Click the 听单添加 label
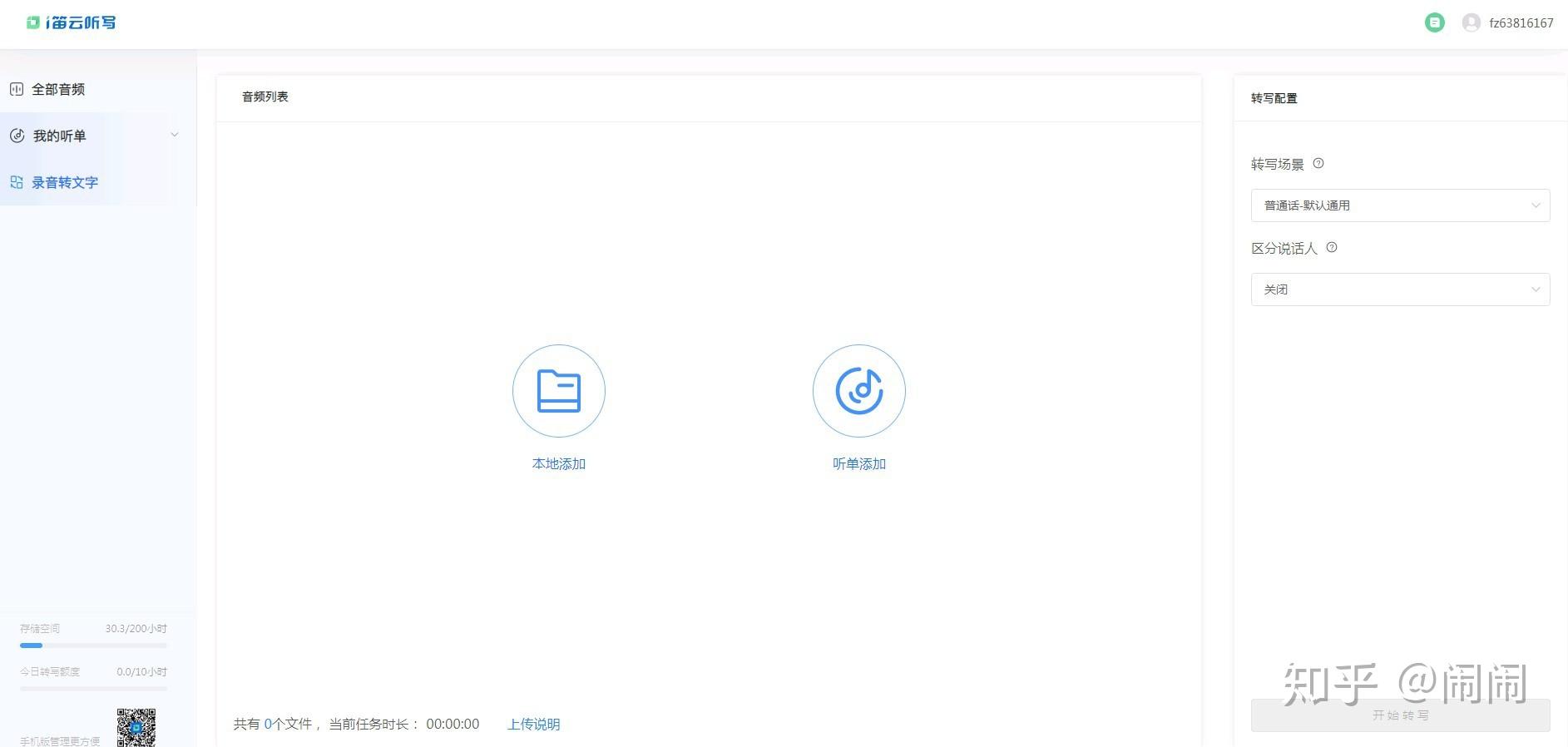Screen dimensions: 1568x747 pyautogui.click(x=859, y=464)
